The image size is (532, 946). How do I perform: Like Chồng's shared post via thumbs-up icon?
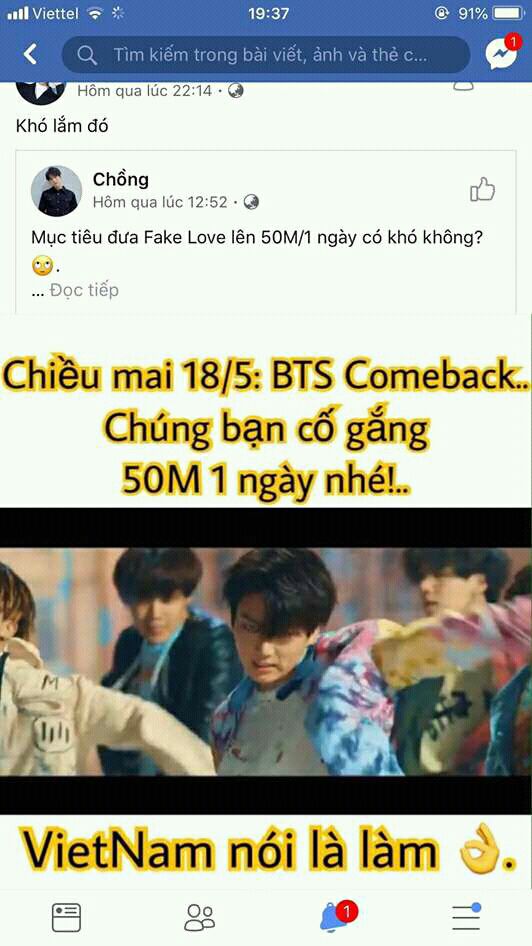(x=482, y=189)
